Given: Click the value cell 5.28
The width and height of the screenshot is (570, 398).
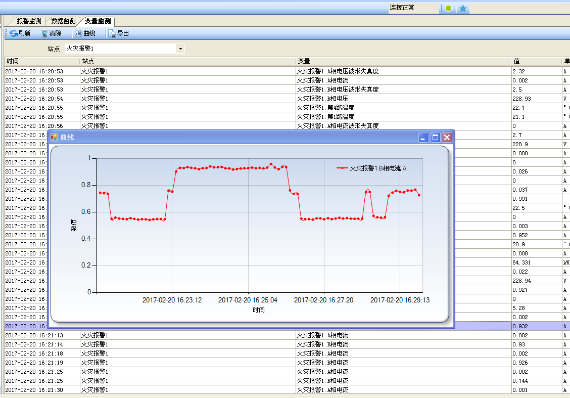Looking at the screenshot, I should (537, 308).
